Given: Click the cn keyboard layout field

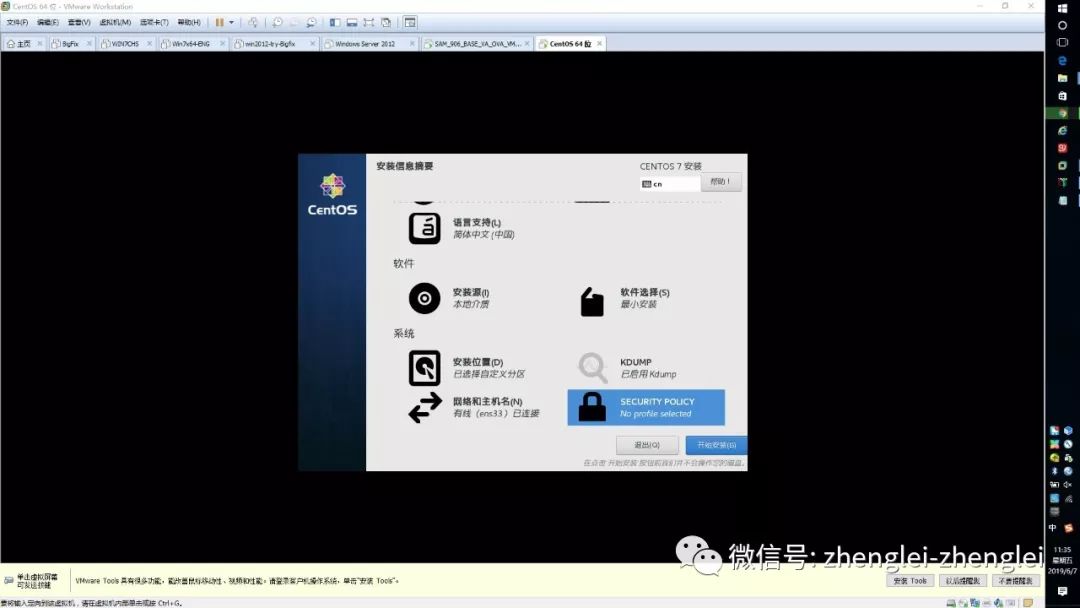Looking at the screenshot, I should (x=669, y=184).
